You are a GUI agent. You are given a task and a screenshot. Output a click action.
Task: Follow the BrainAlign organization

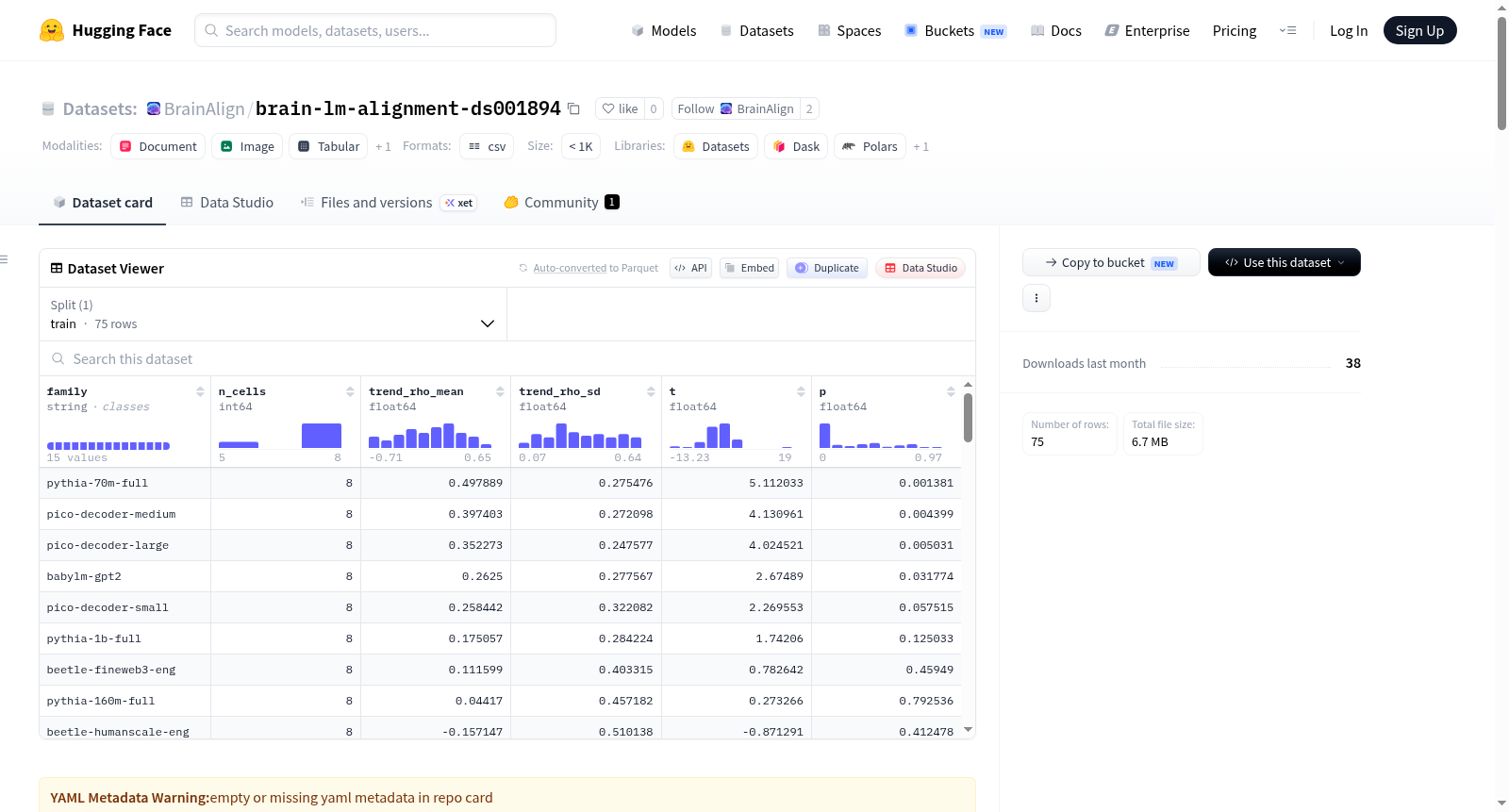[x=736, y=108]
